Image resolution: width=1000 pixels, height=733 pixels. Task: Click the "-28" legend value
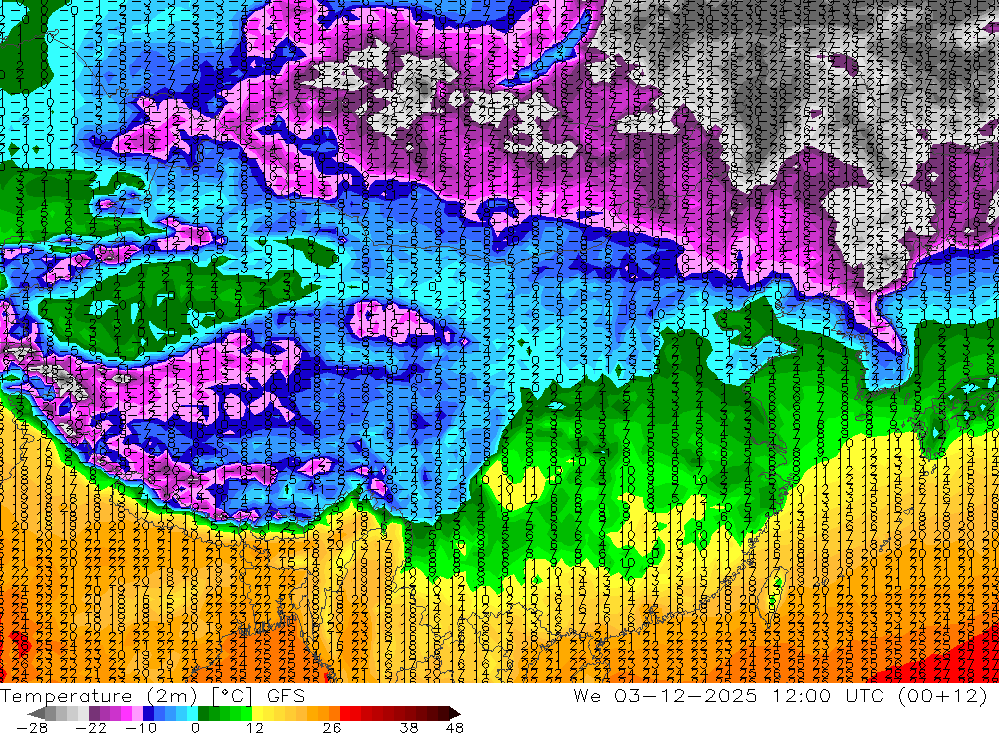click(31, 727)
